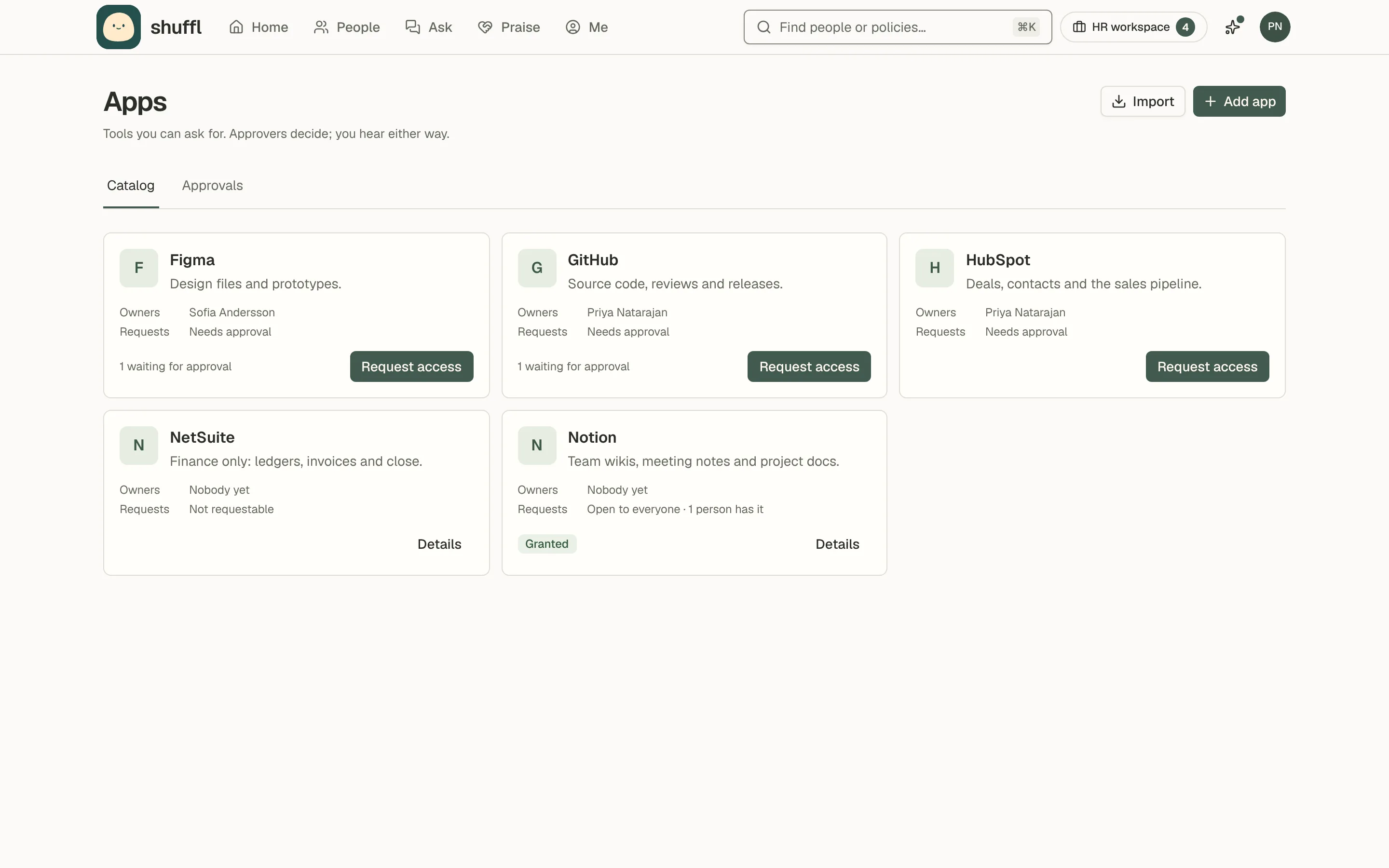Focus the Find people or policies field
This screenshot has width=1389, height=868.
[897, 27]
